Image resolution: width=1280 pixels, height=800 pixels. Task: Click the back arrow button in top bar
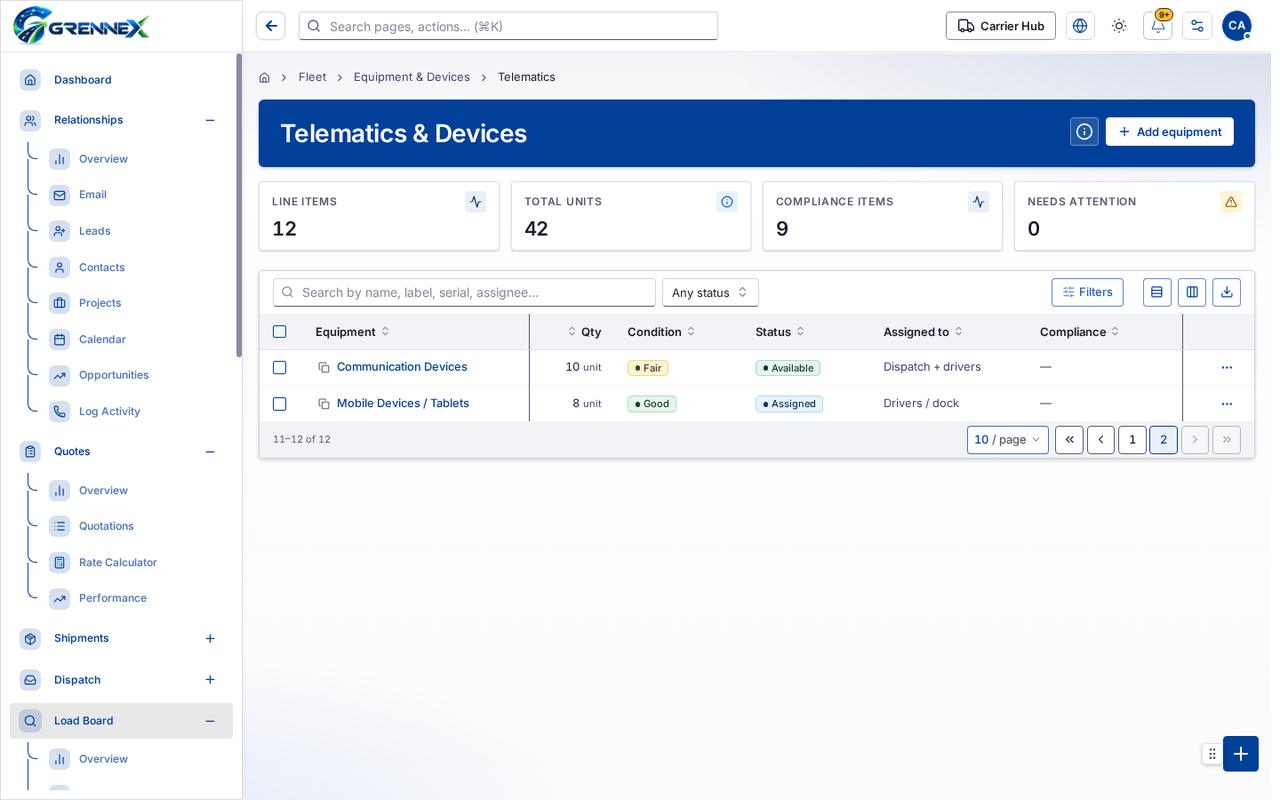[x=271, y=26]
